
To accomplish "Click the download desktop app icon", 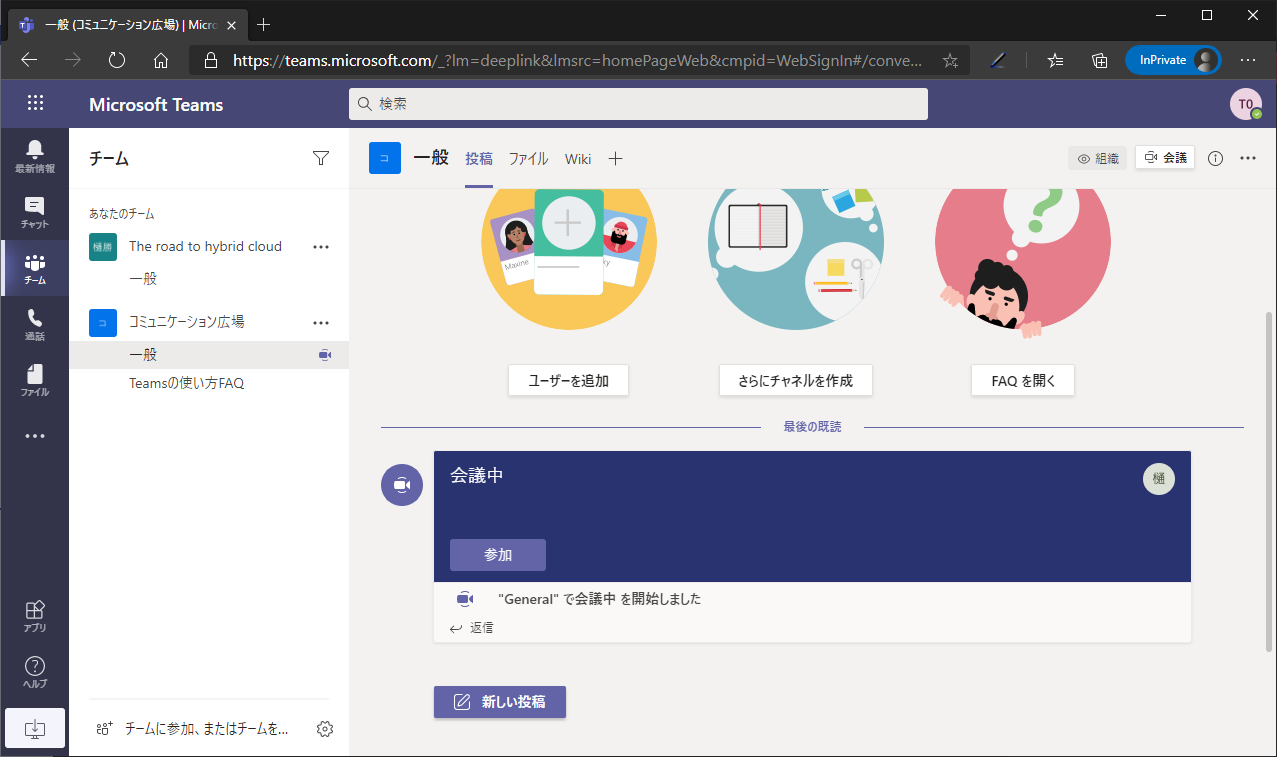I will (x=35, y=728).
